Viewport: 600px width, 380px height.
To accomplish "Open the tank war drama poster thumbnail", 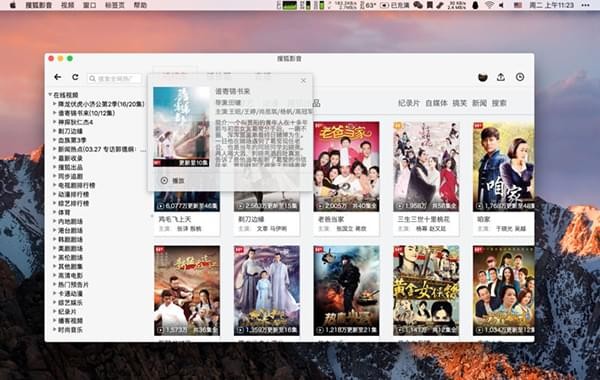I will (346, 291).
